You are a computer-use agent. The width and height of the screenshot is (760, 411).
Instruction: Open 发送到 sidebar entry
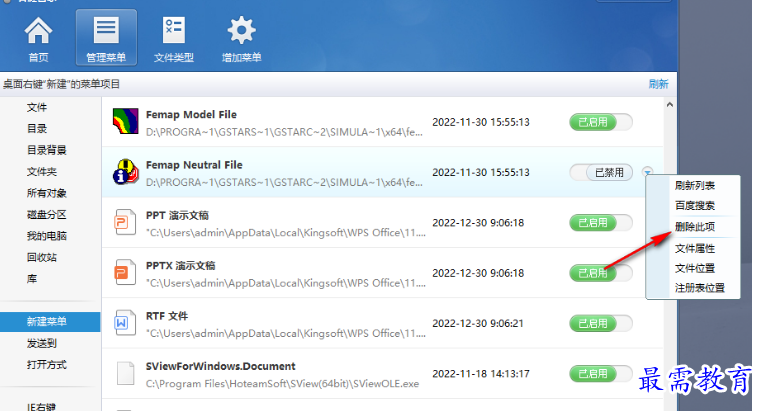coord(42,344)
